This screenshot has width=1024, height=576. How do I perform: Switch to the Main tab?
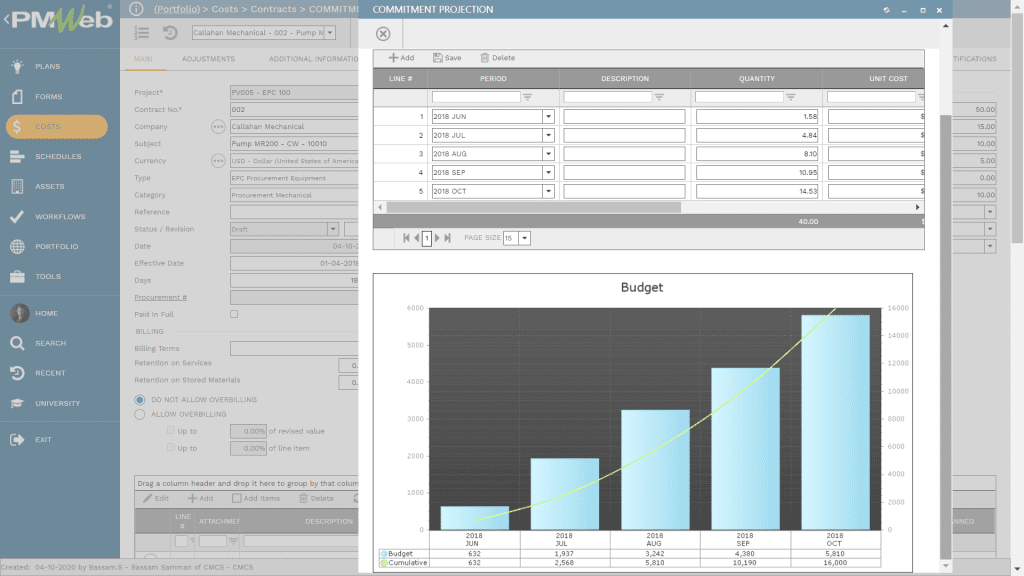143,59
